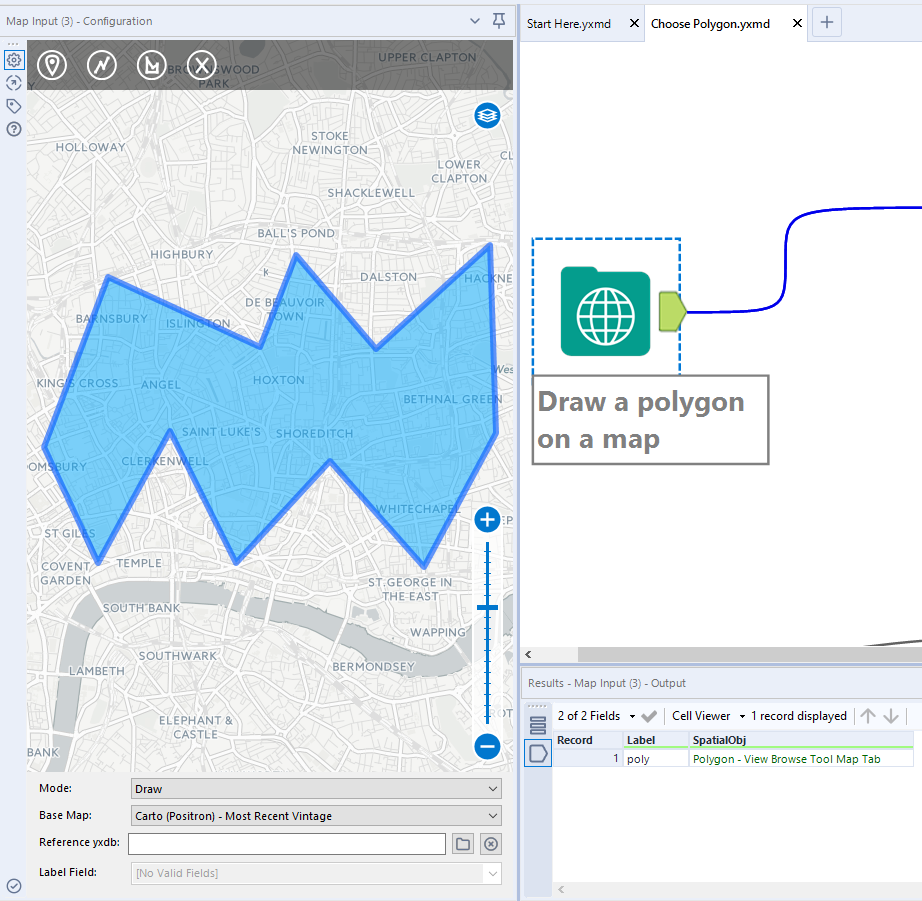
Task: Add a new workflow tab with plus
Action: pos(826,23)
